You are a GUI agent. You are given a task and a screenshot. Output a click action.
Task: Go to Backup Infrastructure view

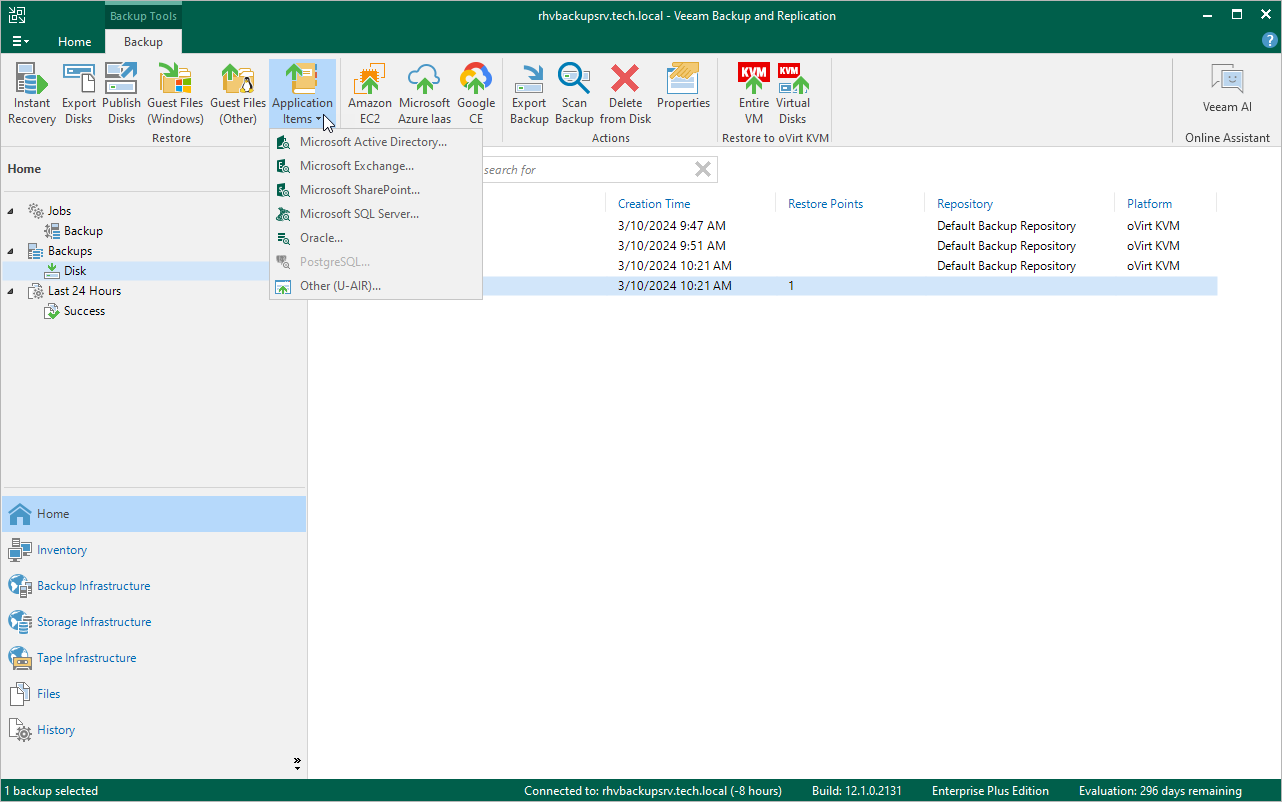154,586
